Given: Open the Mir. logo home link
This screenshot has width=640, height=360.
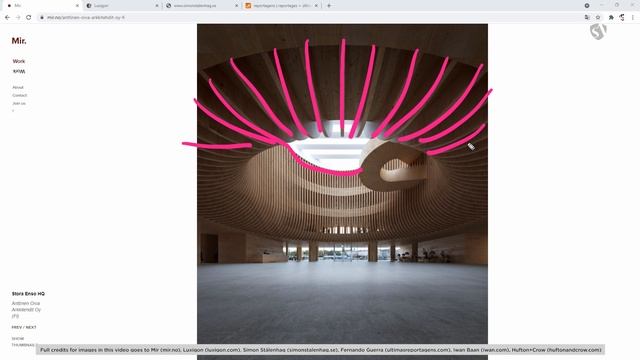Looking at the screenshot, I should pos(19,41).
